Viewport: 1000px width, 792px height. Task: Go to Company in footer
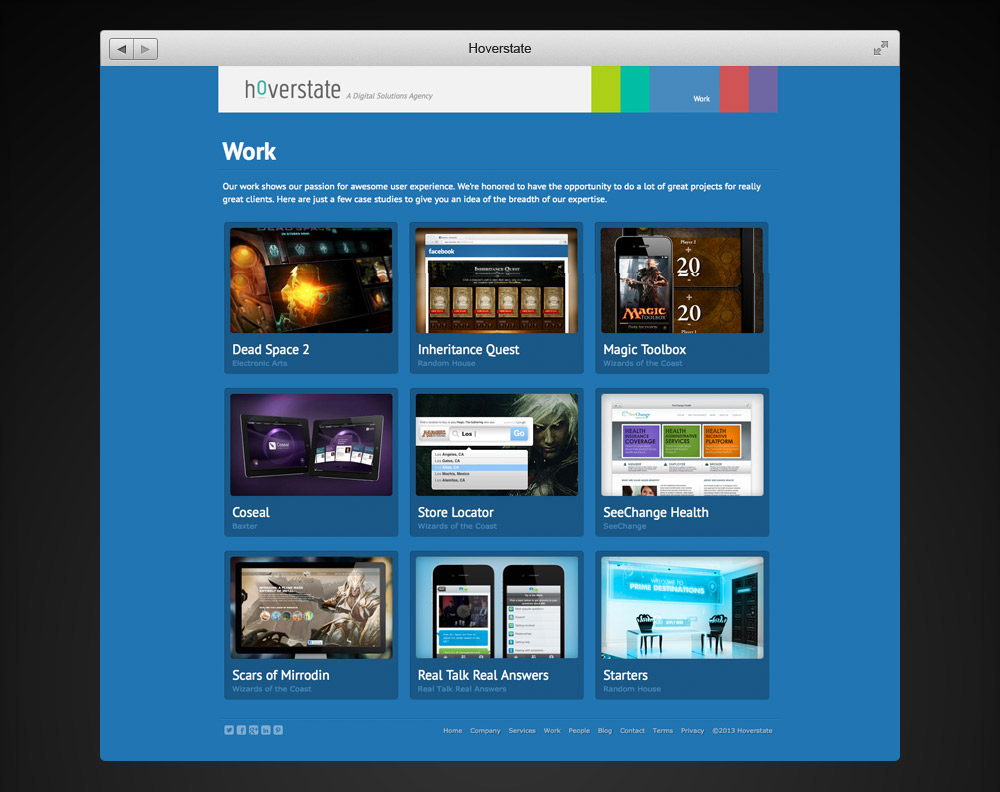485,731
